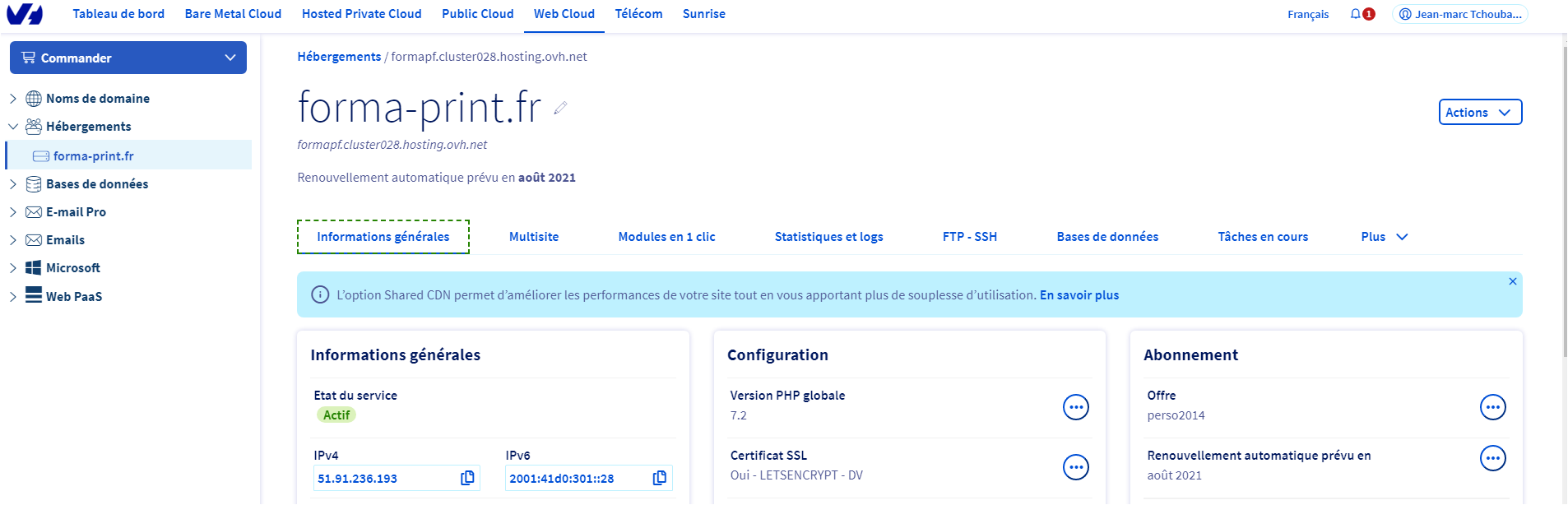
Task: Open options for Certificat SSL
Action: [x=1075, y=467]
